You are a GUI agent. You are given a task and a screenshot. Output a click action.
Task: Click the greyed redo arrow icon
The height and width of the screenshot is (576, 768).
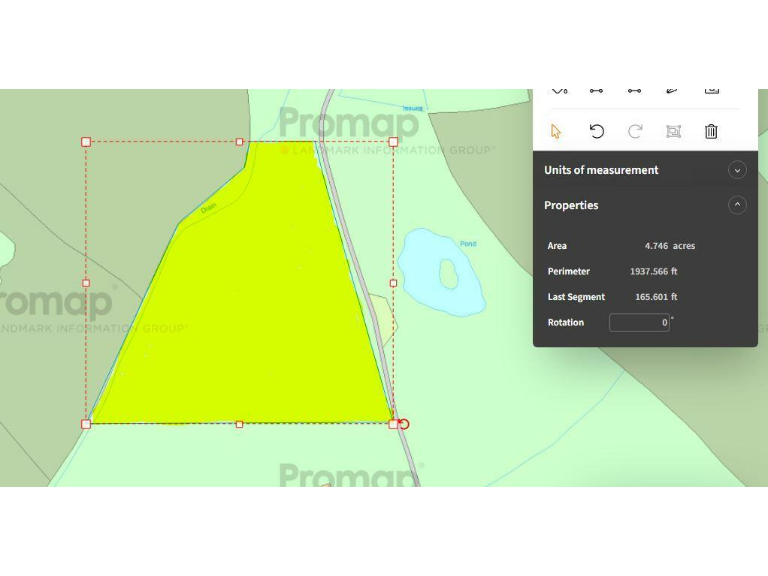click(x=634, y=131)
